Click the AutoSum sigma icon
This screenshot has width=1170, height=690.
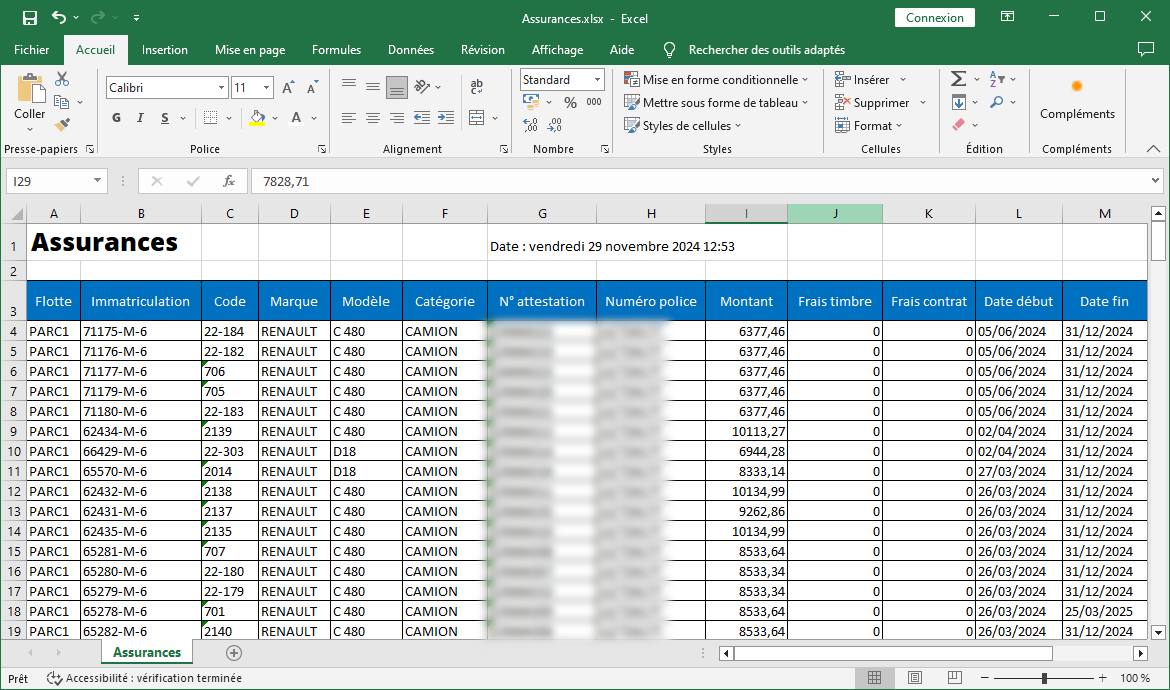pos(959,78)
